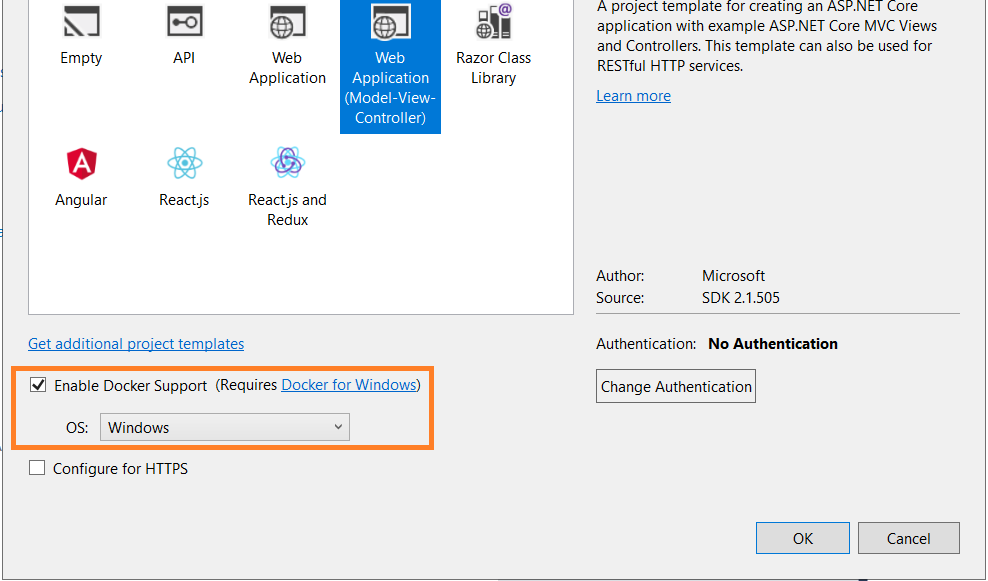Click the "SDK 2.1.505" source value
Screen dimensions: 988x581
click(x=741, y=297)
